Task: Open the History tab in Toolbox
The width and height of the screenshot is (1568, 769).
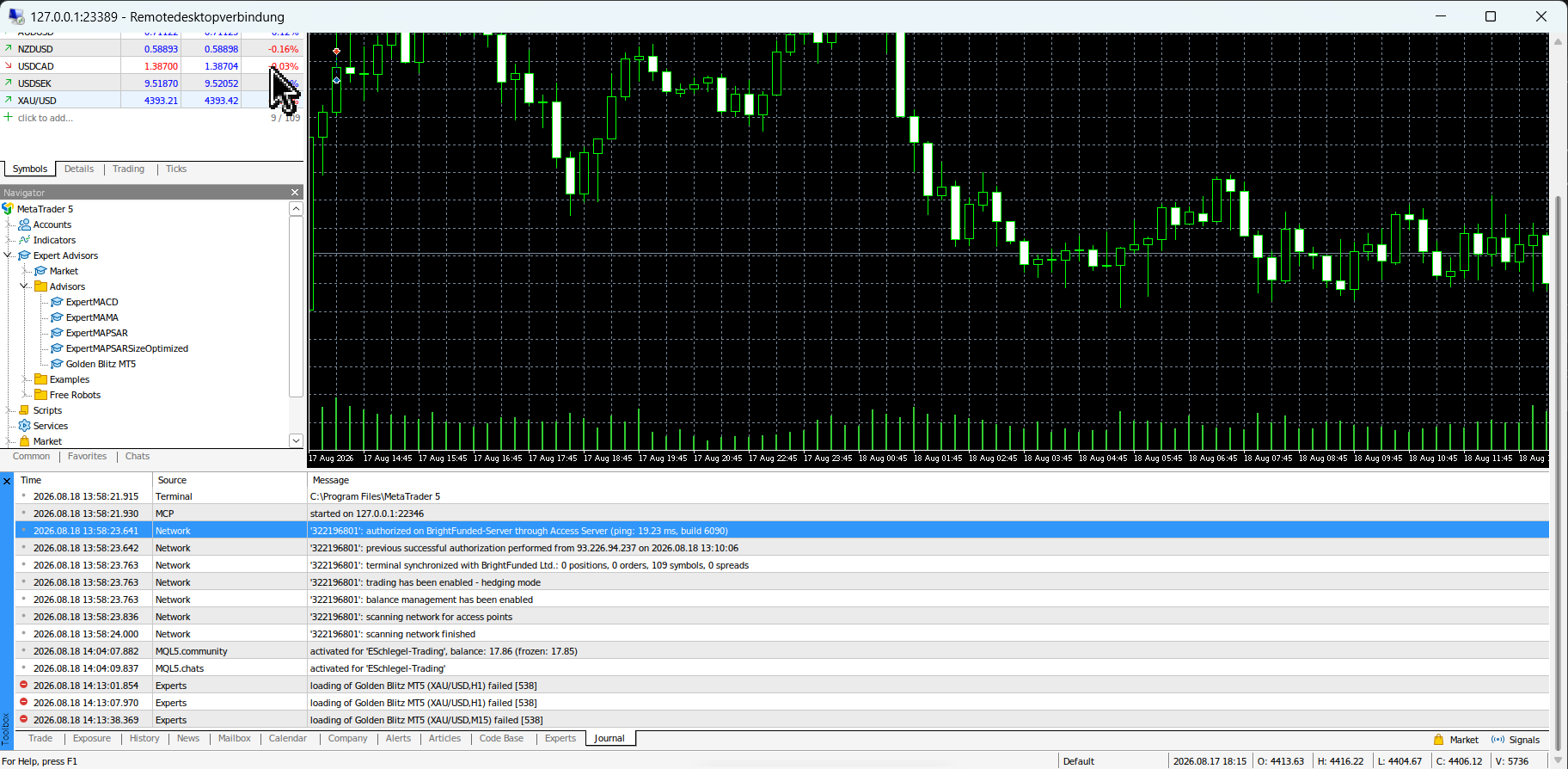Action: tap(144, 738)
